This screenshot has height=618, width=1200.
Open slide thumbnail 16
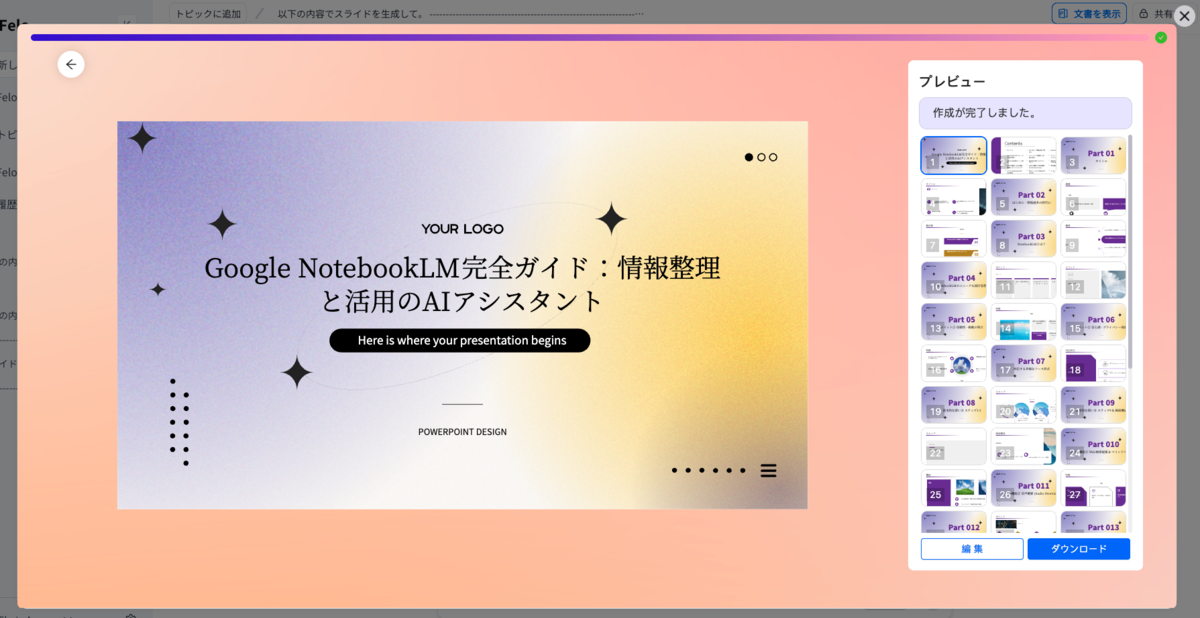point(954,364)
